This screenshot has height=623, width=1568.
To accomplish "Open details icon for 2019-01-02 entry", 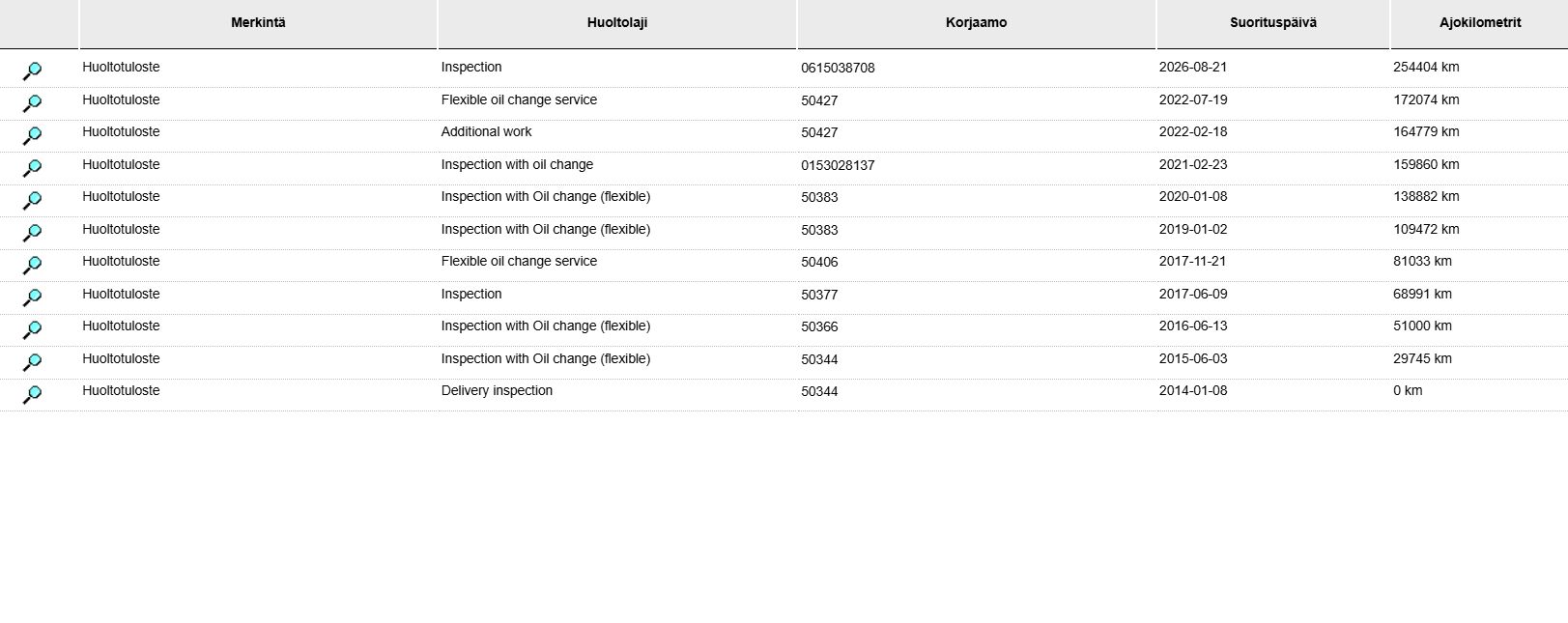I will coord(32,233).
